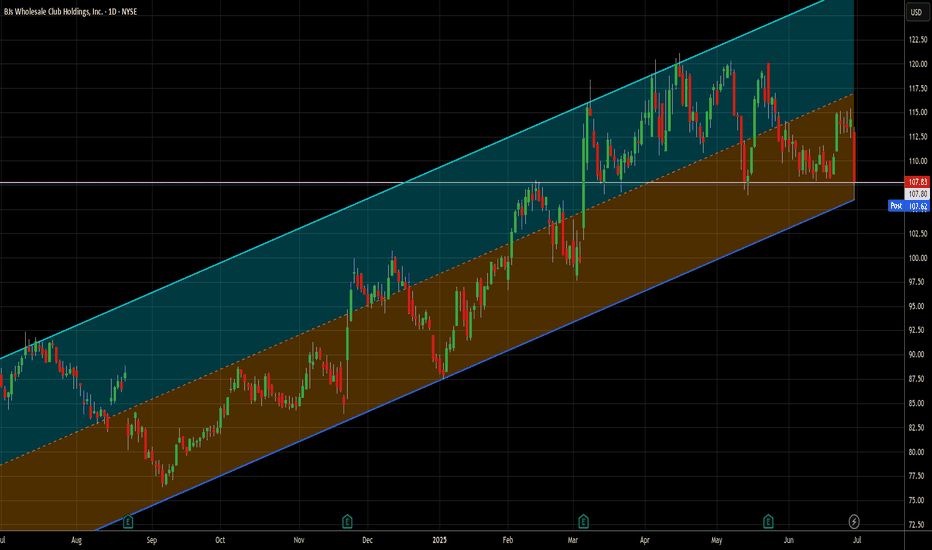The image size is (932, 550).
Task: Click the 90.00 price axis label
Action: 917,354
